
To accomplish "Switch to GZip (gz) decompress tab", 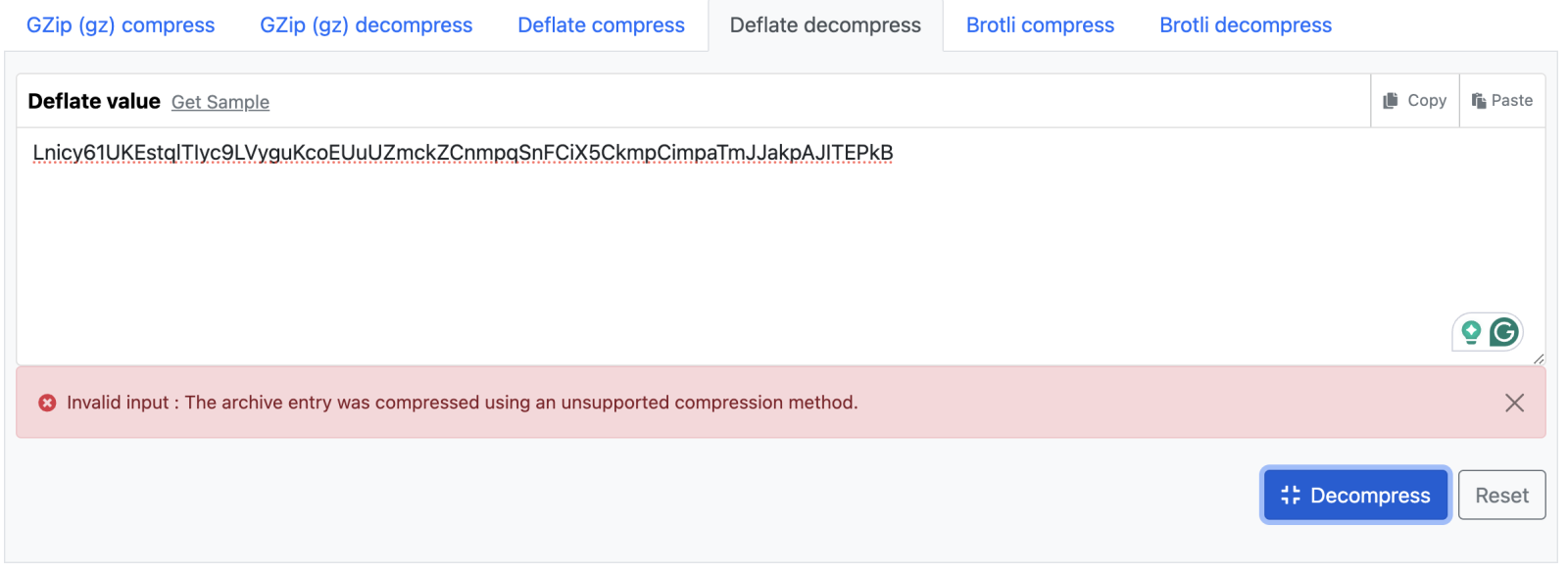I will (x=366, y=25).
